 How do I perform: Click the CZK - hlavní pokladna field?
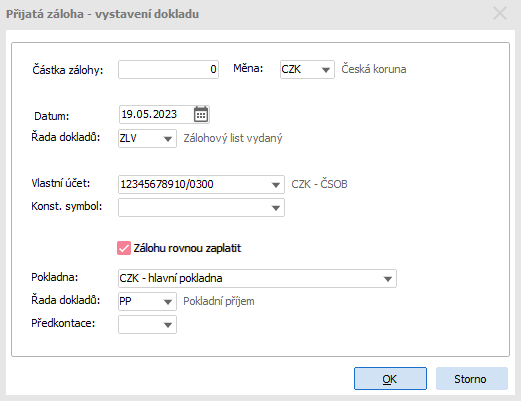click(257, 279)
